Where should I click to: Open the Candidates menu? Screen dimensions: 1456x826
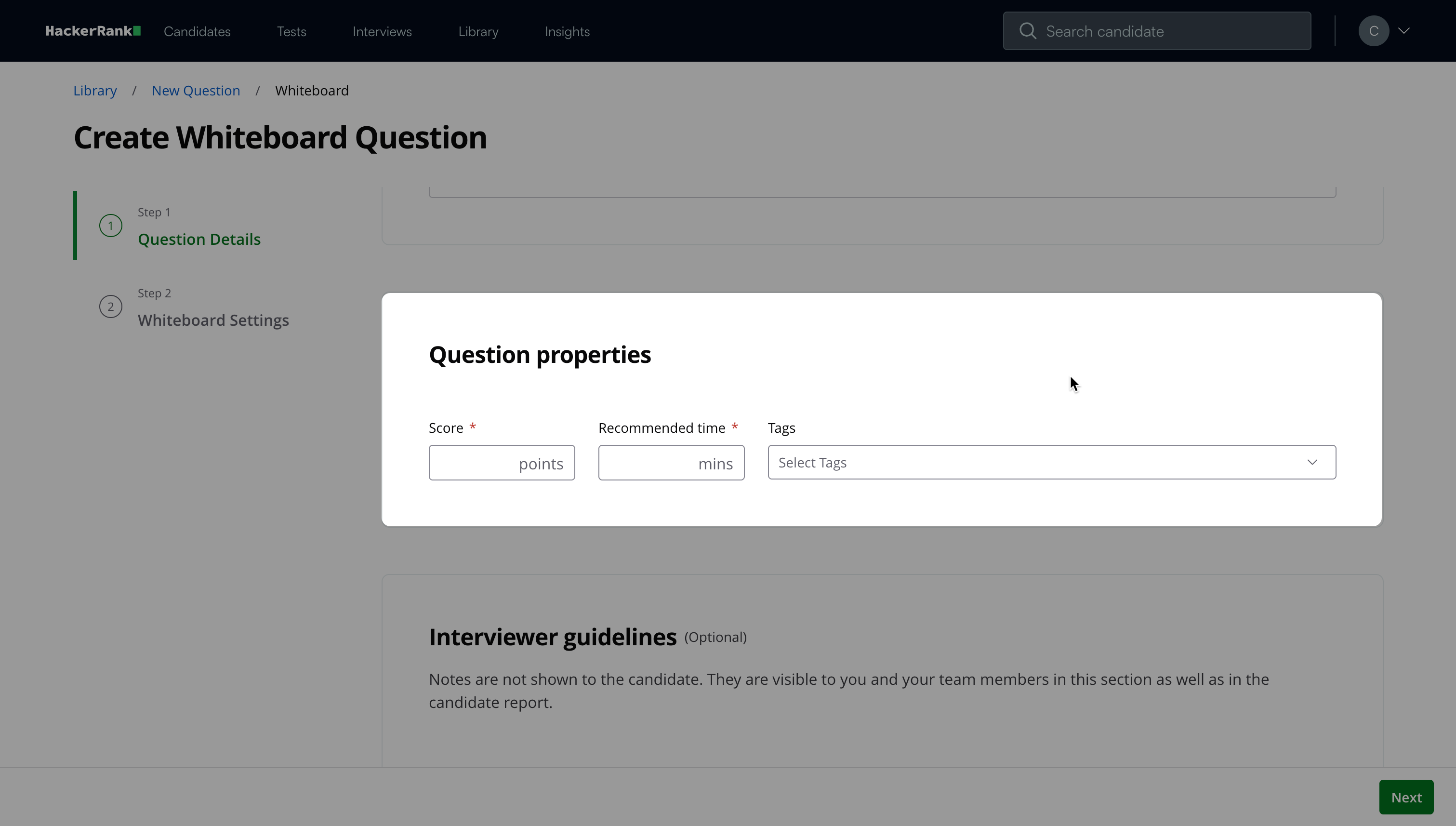point(197,32)
